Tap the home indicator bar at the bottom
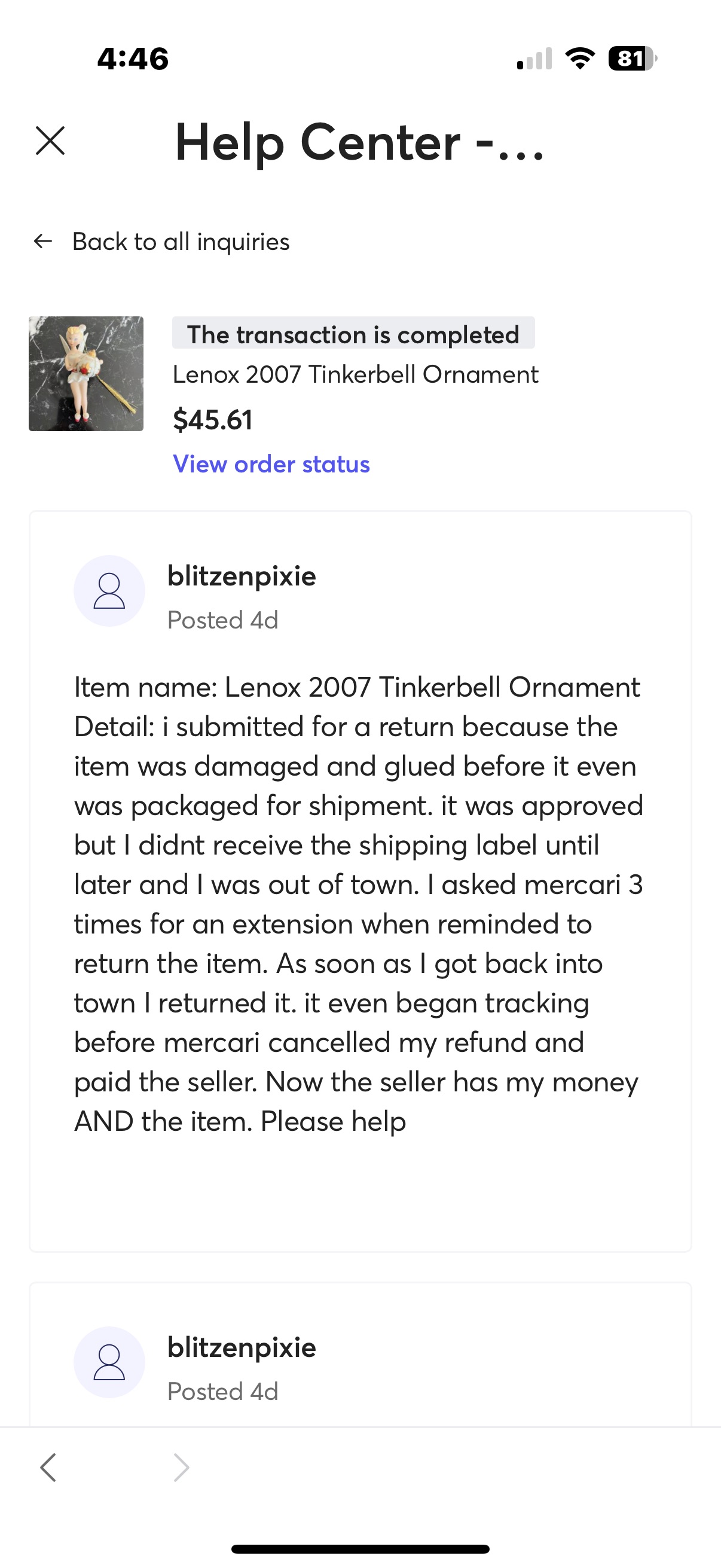This screenshot has height=1568, width=721. coord(360,1548)
